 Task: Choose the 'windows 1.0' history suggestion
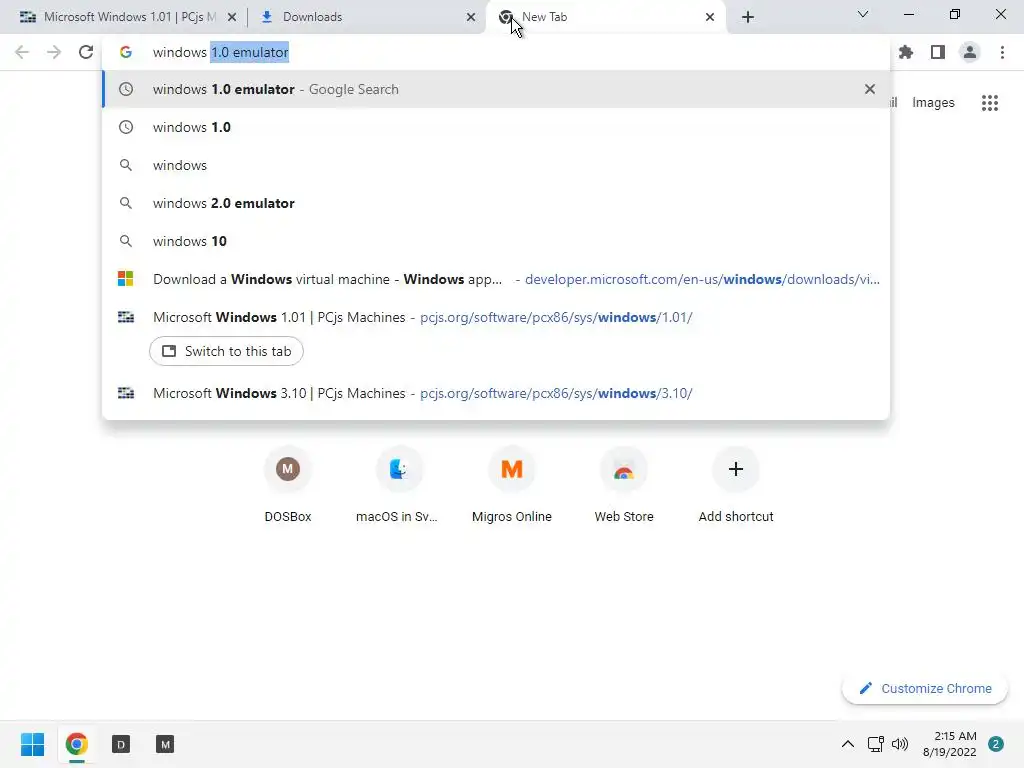(496, 127)
